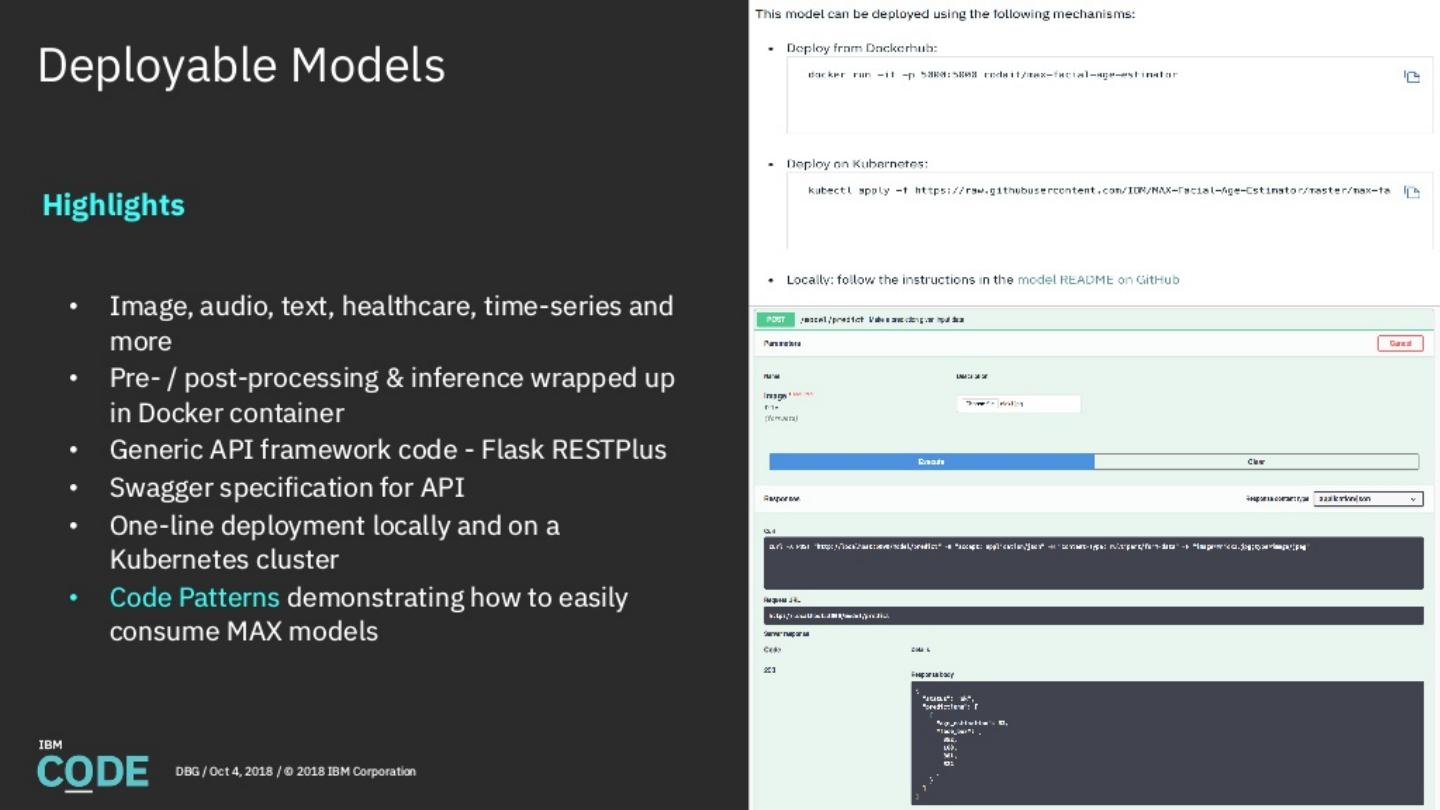Viewport: 1440px width, 810px height.
Task: Click the IBM CODE logo
Action: [x=93, y=766]
